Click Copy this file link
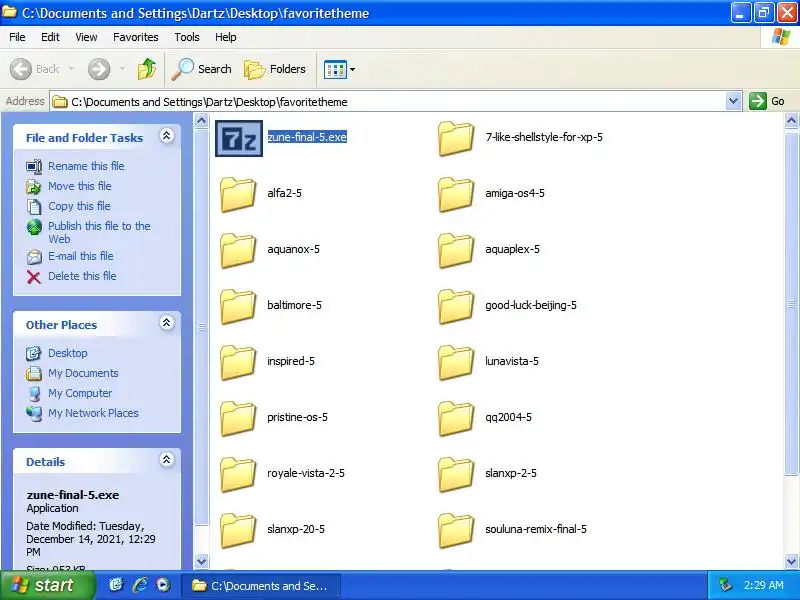This screenshot has height=600, width=800. (x=79, y=206)
